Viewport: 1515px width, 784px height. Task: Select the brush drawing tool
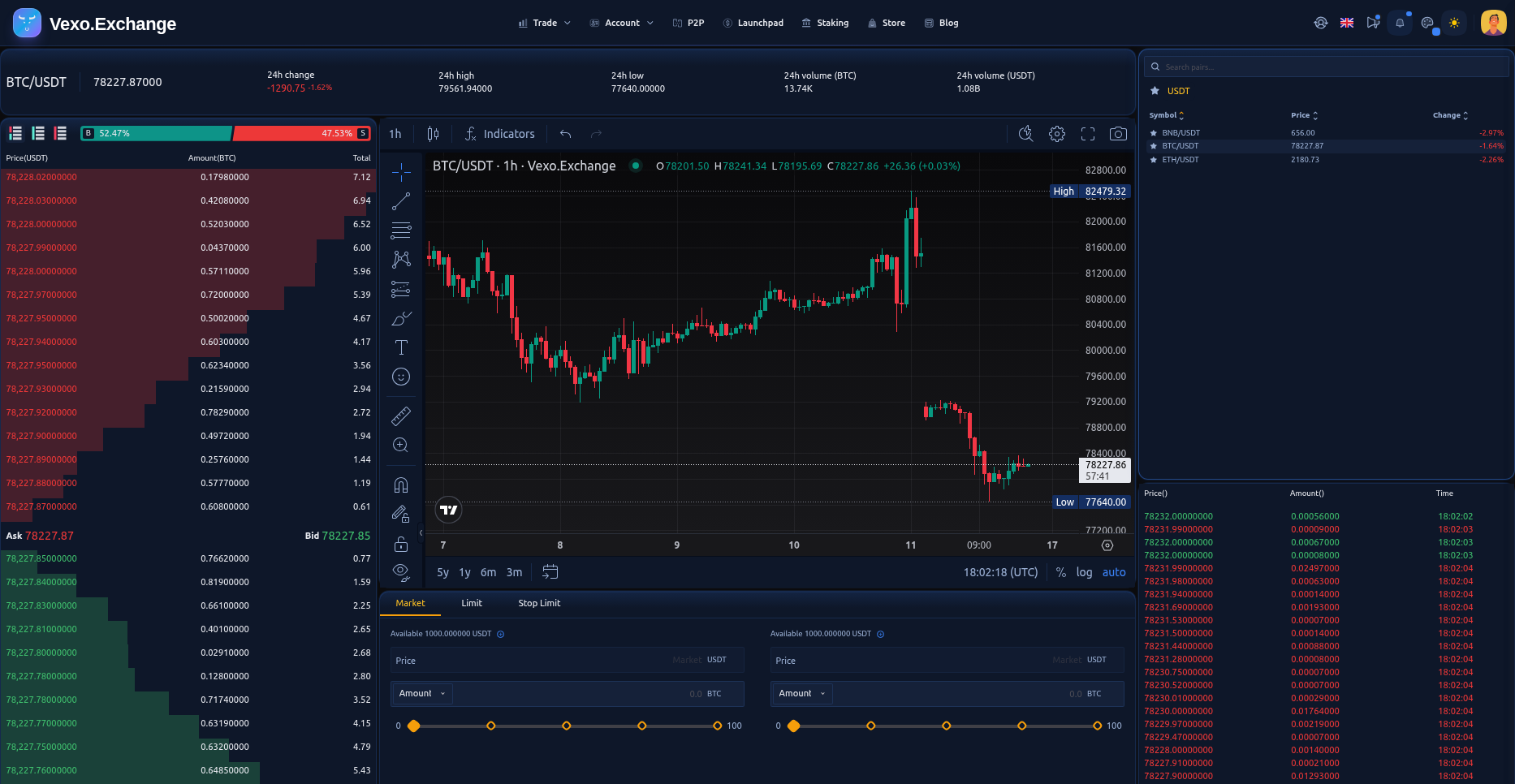tap(401, 318)
